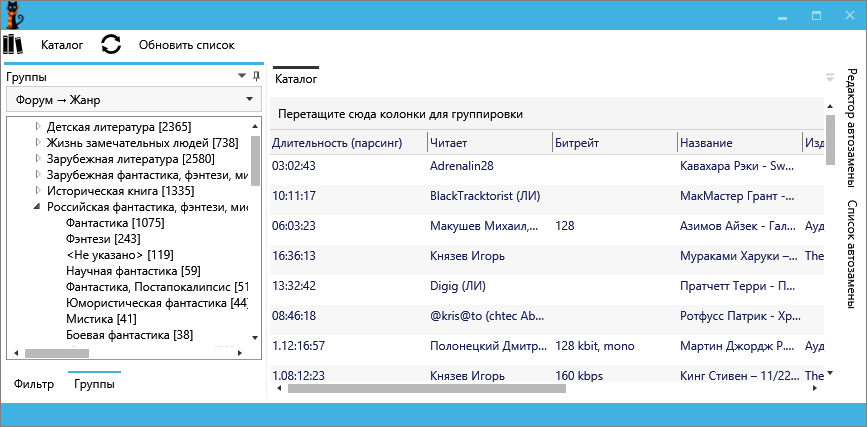The image size is (867, 427).
Task: Select Мистика [41] item
Action: pyautogui.click(x=101, y=319)
